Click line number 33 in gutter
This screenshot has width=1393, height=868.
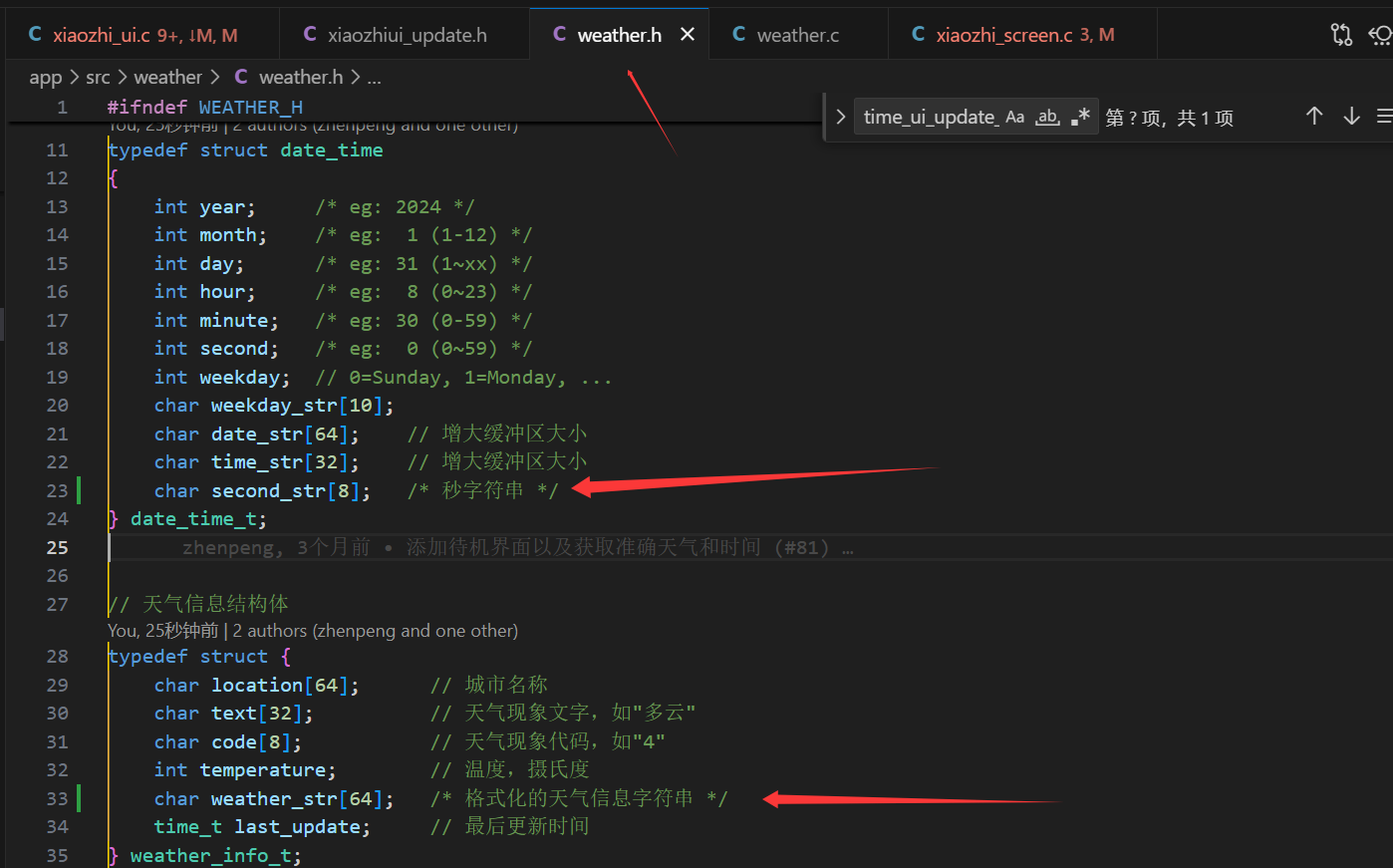(x=57, y=798)
